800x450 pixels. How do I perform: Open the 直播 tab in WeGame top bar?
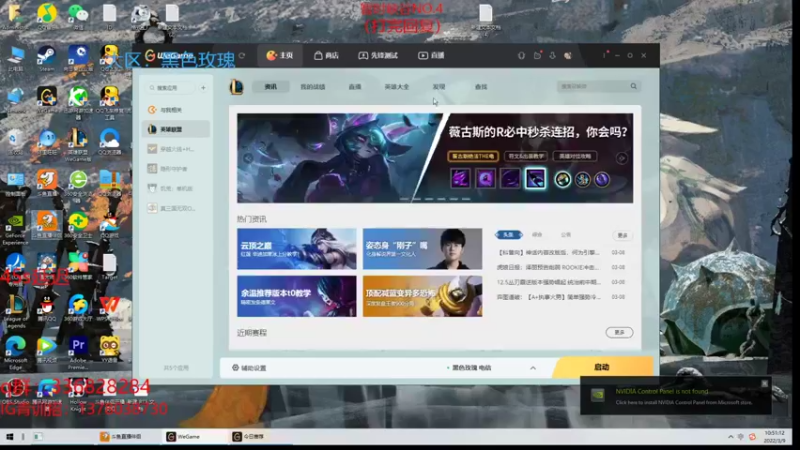(x=432, y=55)
